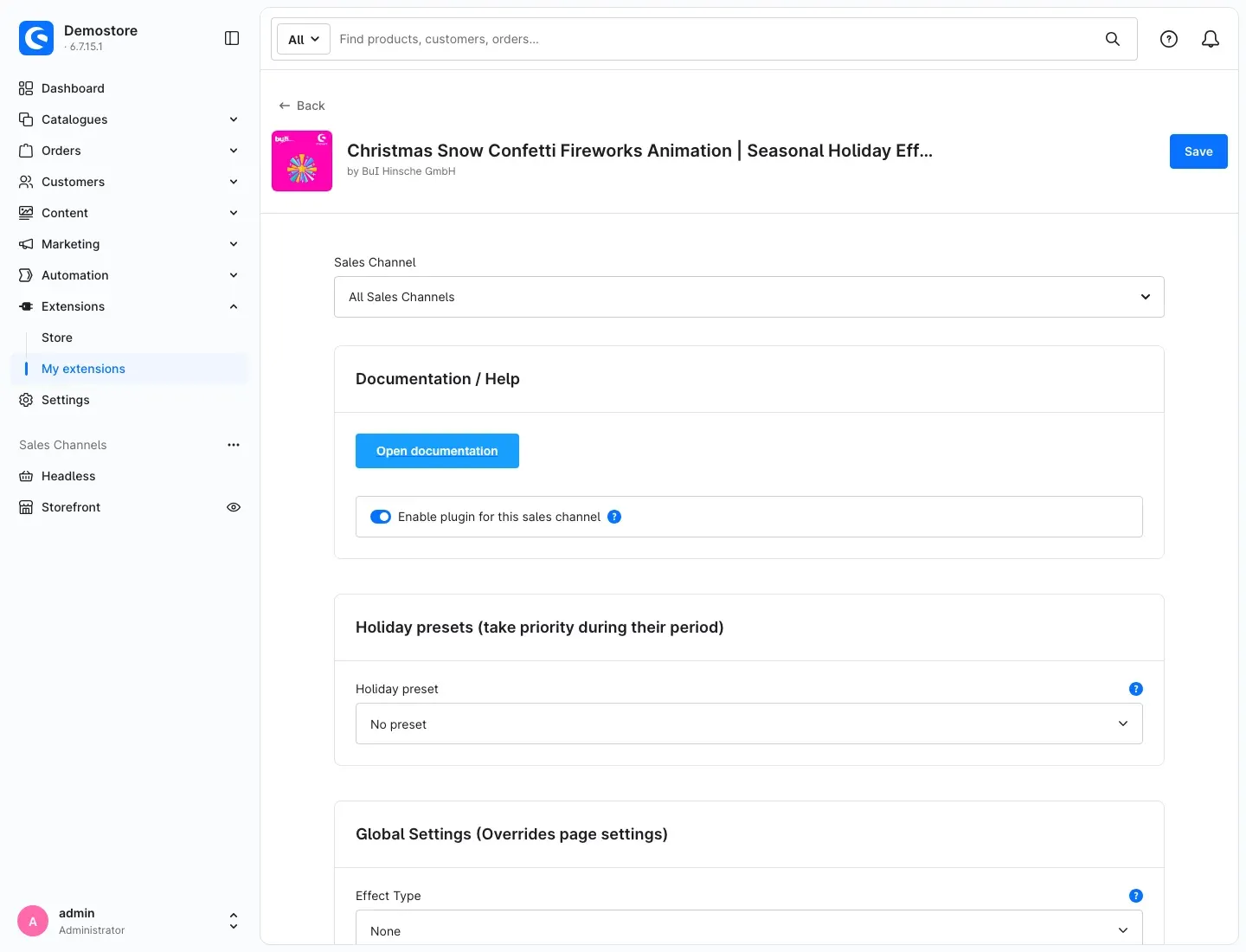
Task: Toggle Storefront visibility eye icon
Action: click(234, 507)
